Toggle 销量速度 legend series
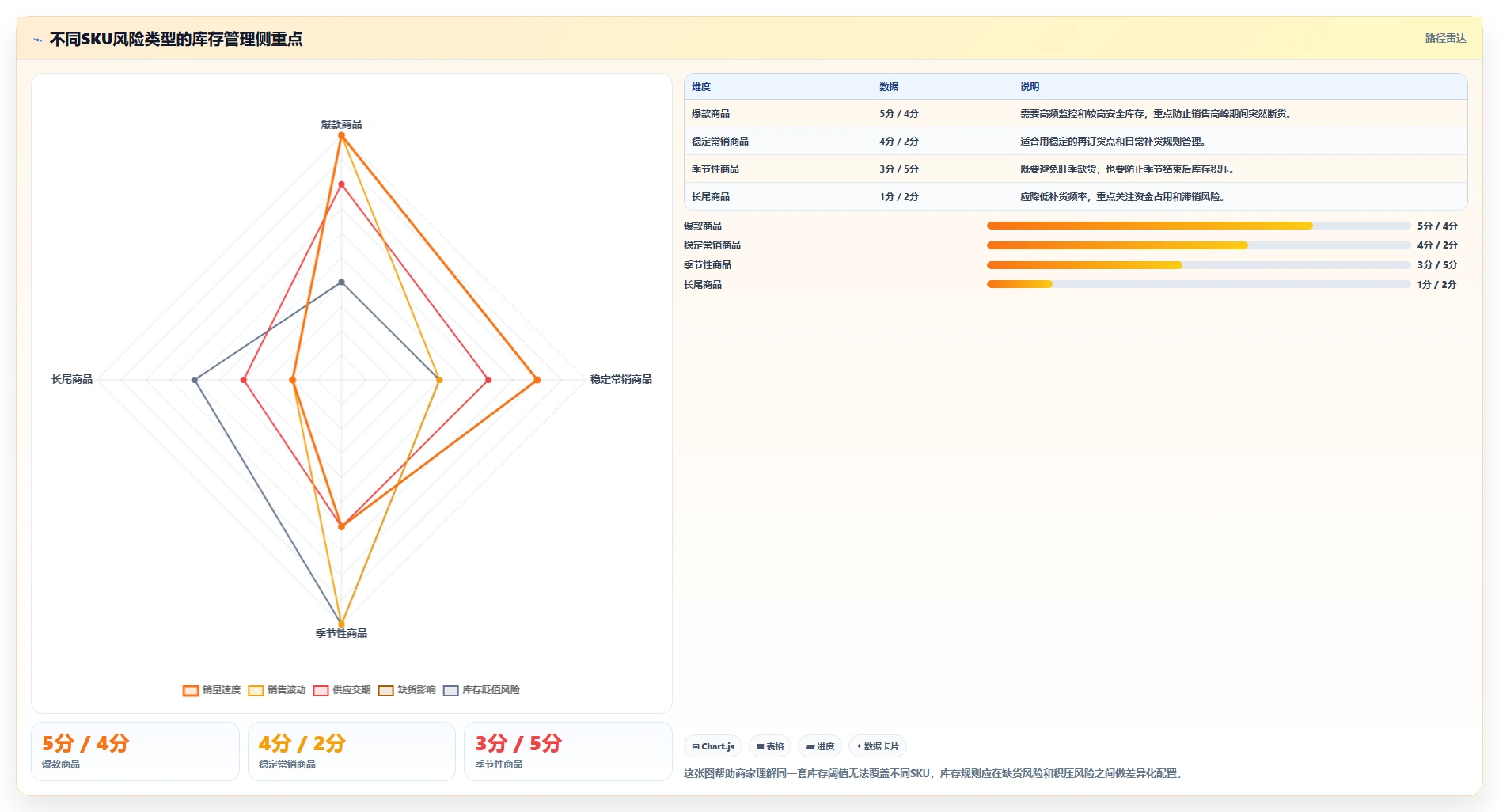This screenshot has height=812, width=1499. tap(212, 690)
